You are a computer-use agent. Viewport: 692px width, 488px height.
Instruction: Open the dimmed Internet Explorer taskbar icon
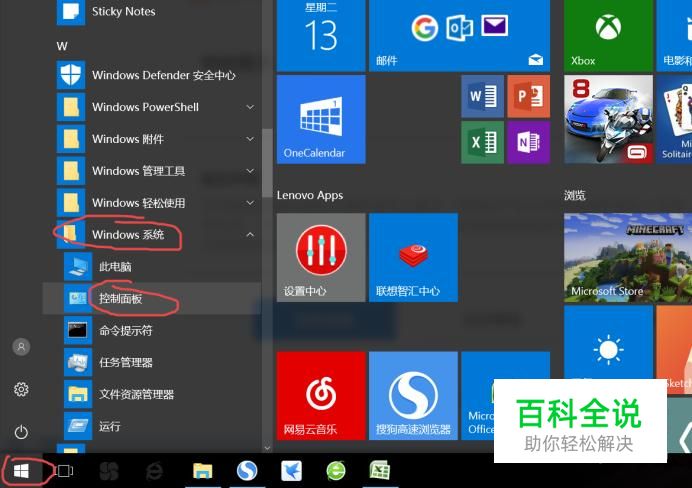pyautogui.click(x=154, y=471)
